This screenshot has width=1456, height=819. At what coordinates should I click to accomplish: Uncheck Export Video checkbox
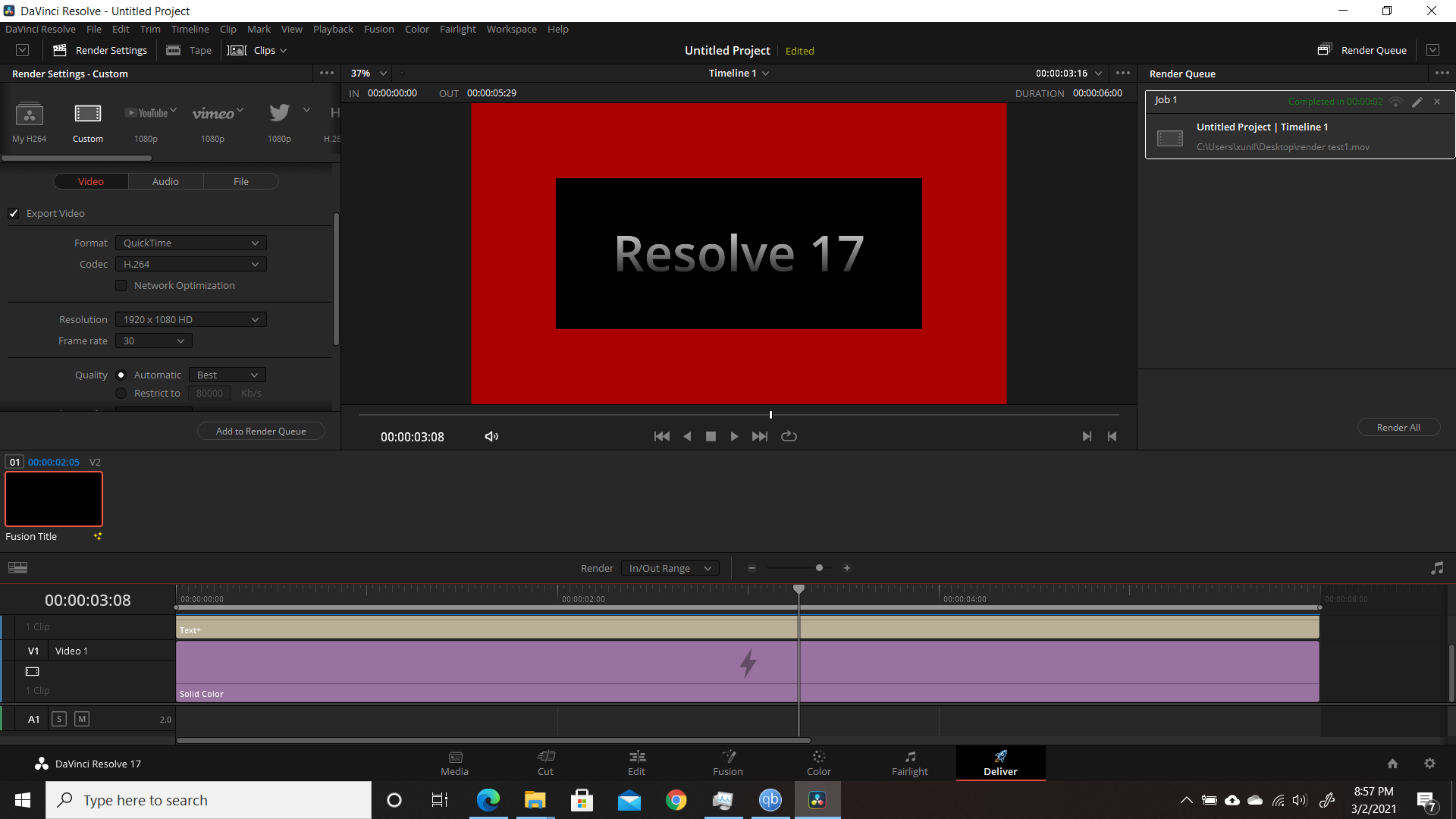(x=14, y=213)
